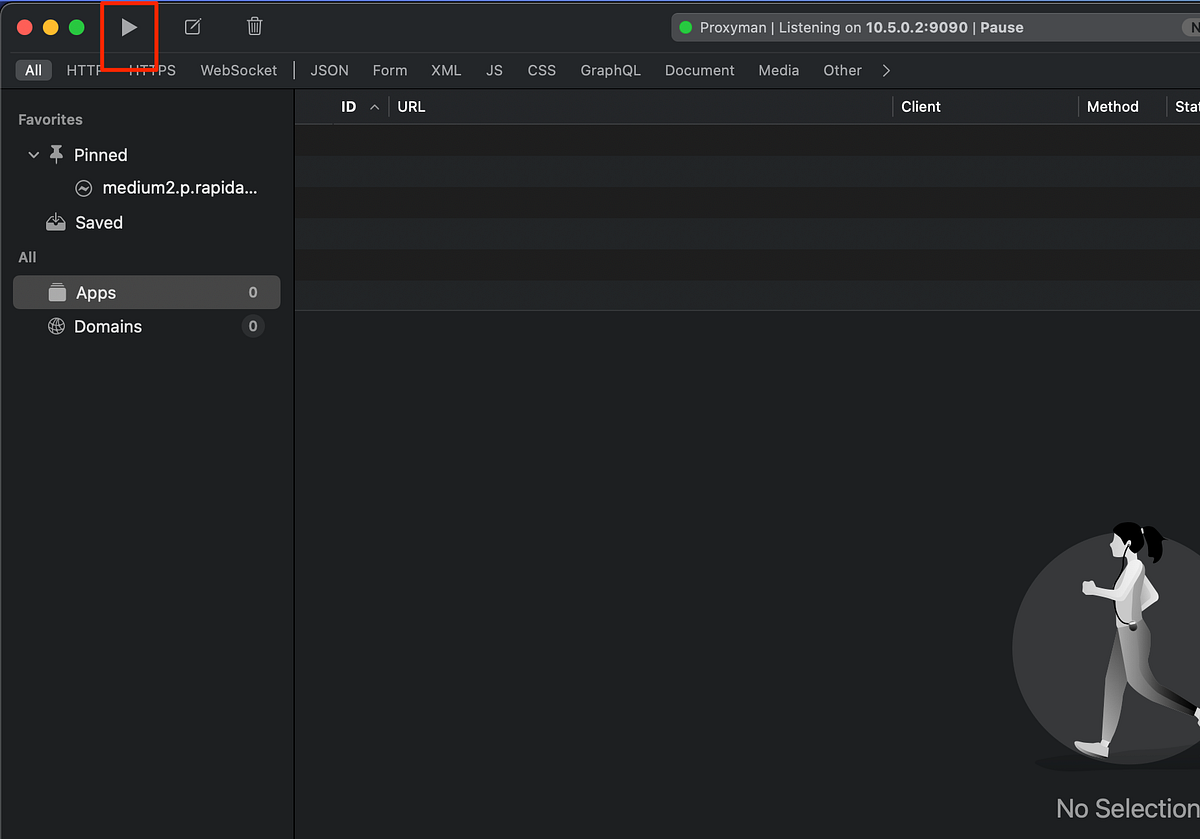
Task: Select the Apps sidebar icon
Action: 57,292
